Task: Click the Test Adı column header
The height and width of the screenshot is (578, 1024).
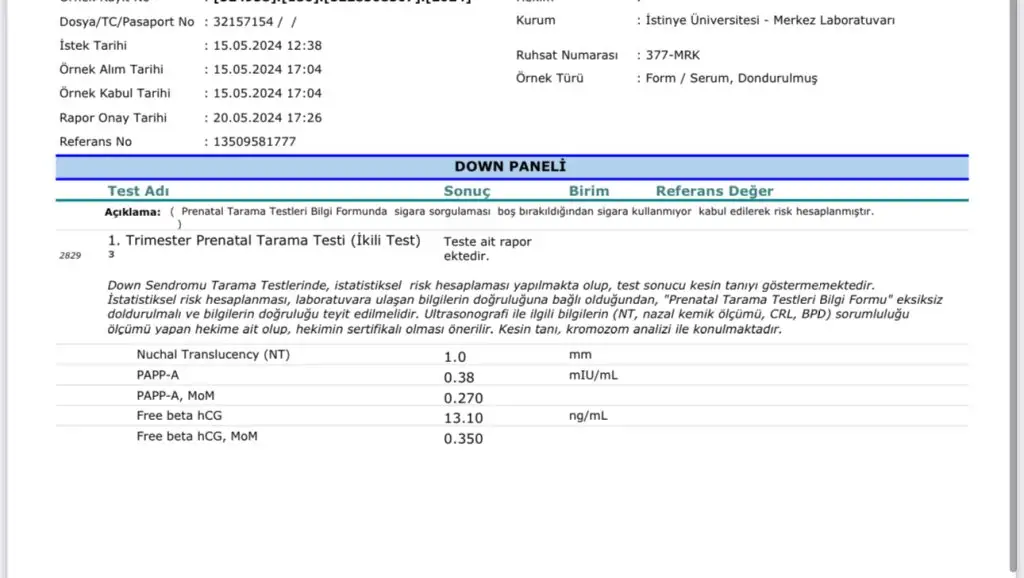Action: coord(138,191)
